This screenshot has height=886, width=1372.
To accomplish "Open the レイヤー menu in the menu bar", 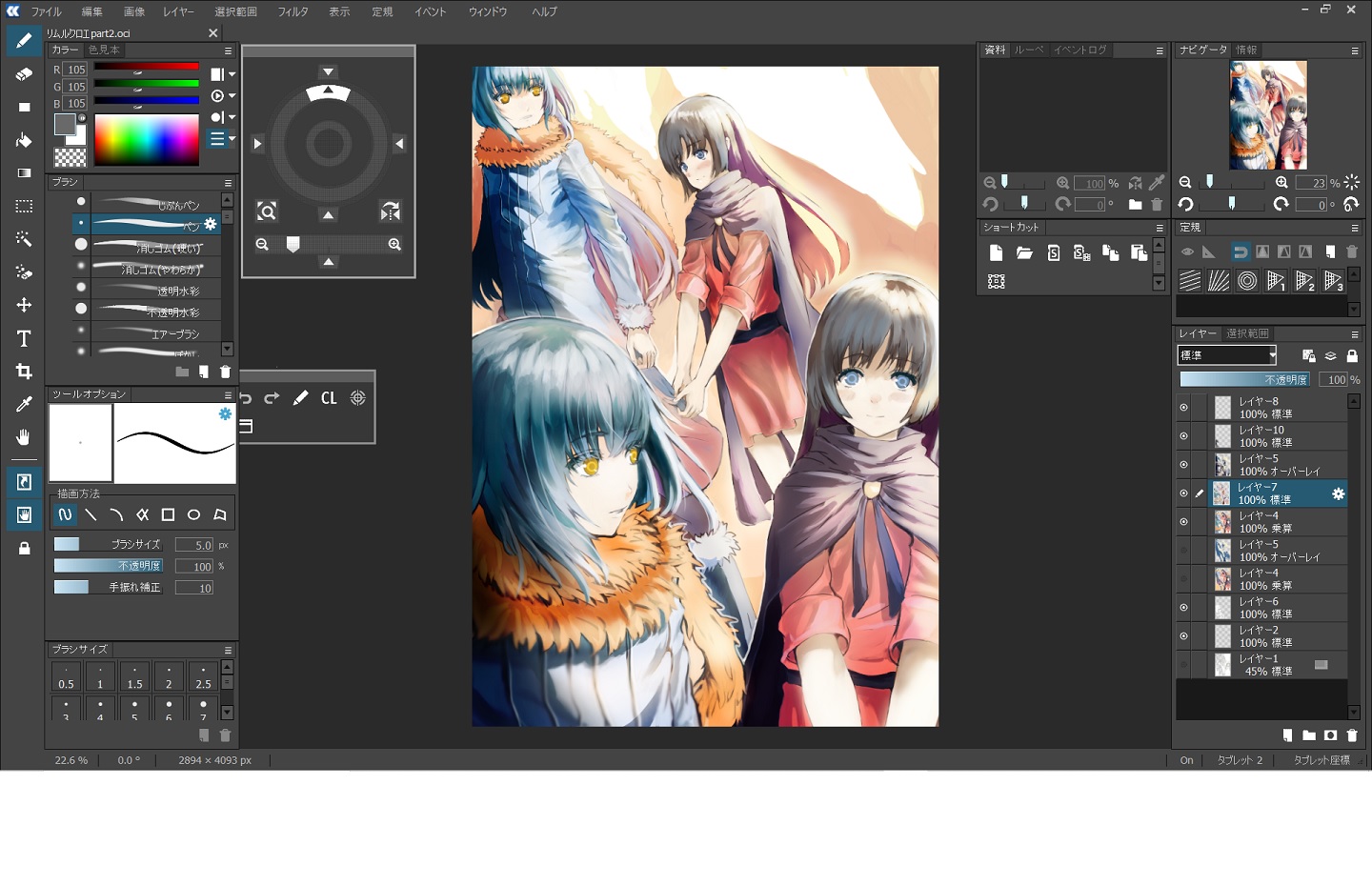I will [178, 11].
